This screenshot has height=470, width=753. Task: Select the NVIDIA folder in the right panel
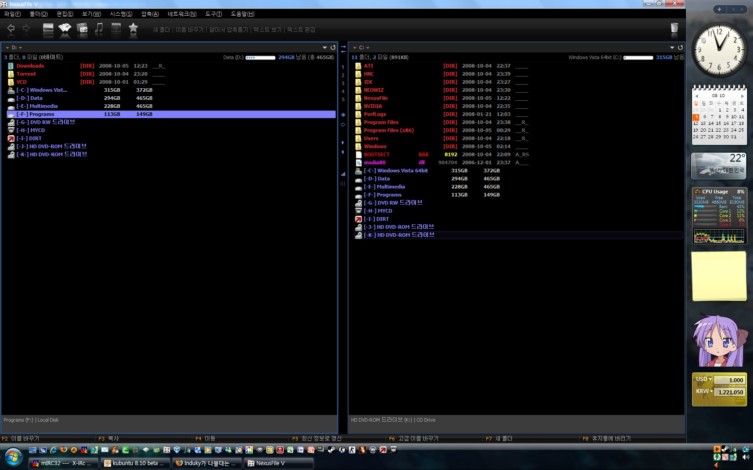(373, 106)
